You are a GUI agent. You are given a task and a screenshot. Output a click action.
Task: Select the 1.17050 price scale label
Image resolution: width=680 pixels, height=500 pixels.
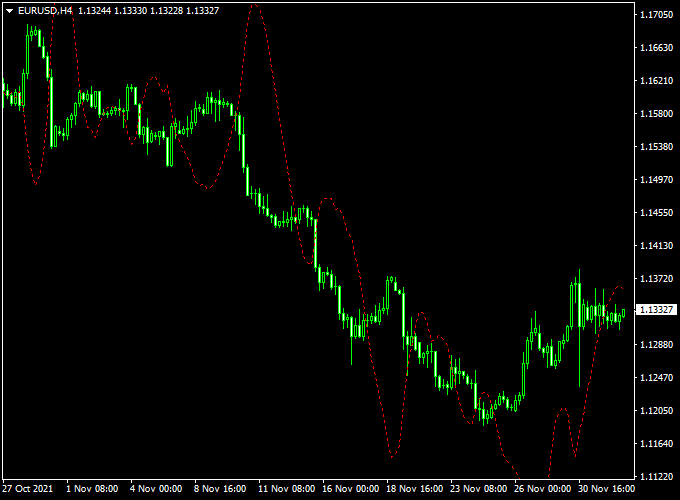657,15
